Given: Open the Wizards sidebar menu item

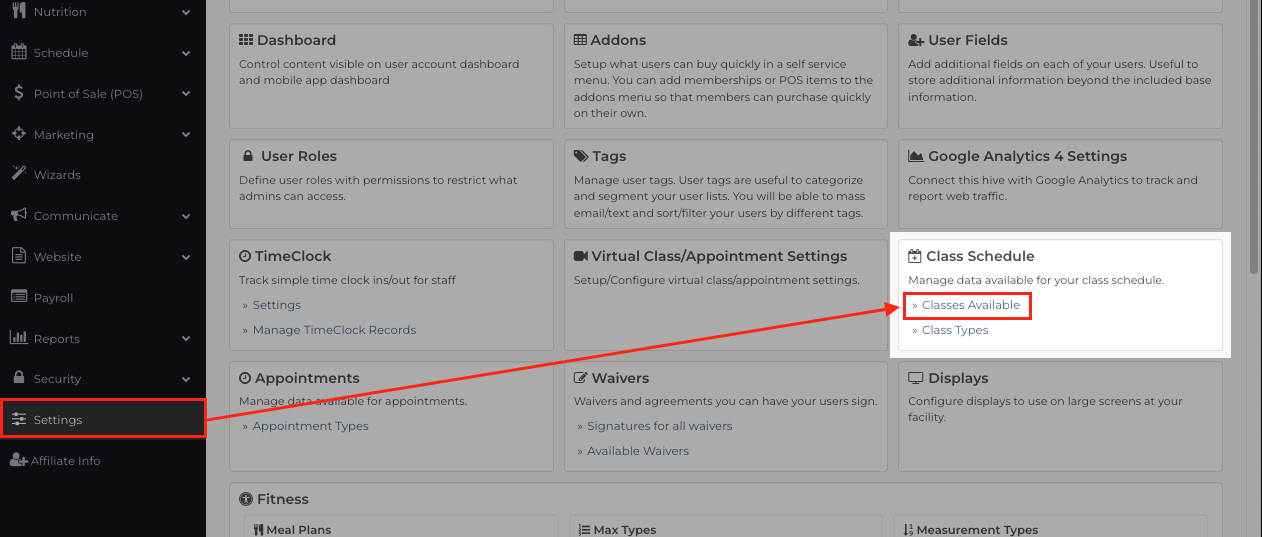Looking at the screenshot, I should click(102, 174).
